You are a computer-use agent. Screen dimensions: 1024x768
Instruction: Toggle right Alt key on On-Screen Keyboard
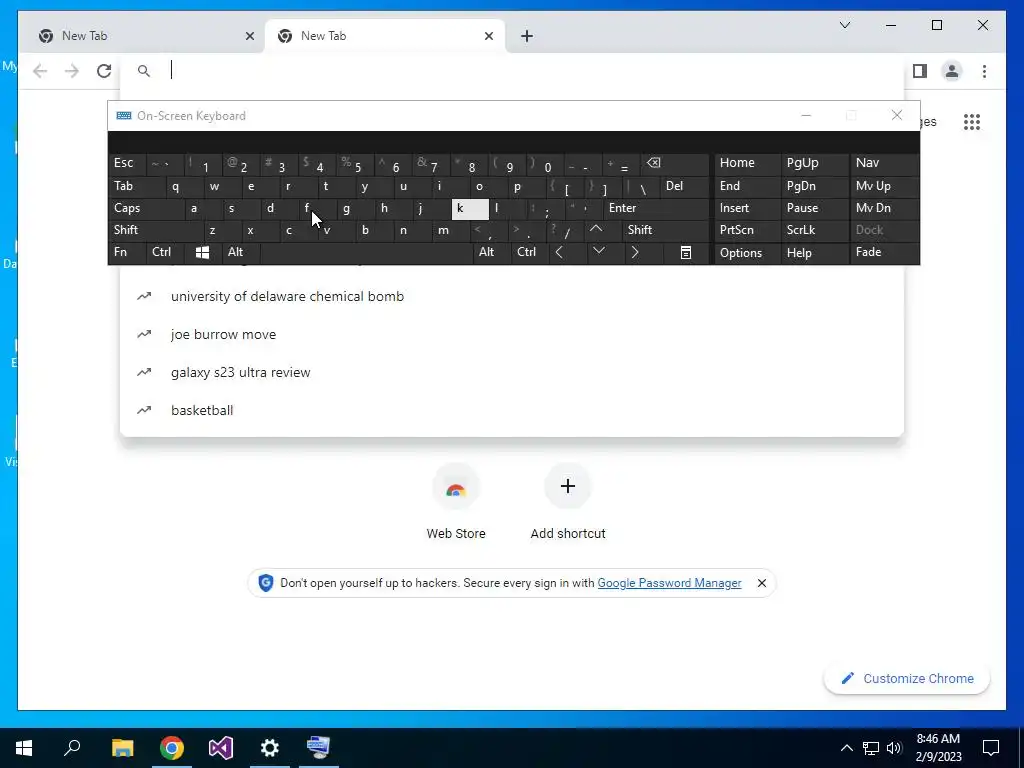click(x=491, y=253)
